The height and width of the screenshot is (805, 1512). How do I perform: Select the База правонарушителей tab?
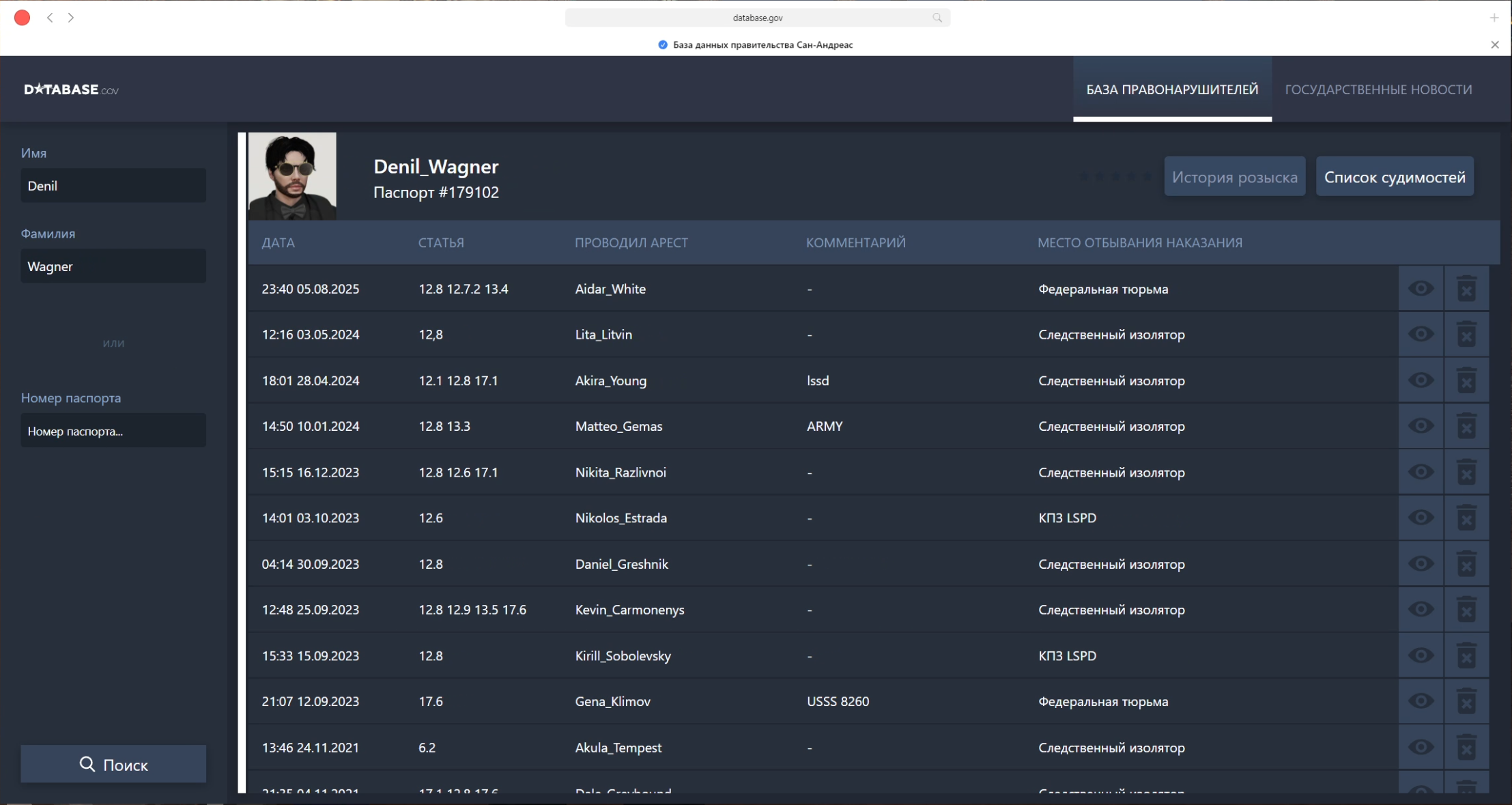tap(1171, 89)
